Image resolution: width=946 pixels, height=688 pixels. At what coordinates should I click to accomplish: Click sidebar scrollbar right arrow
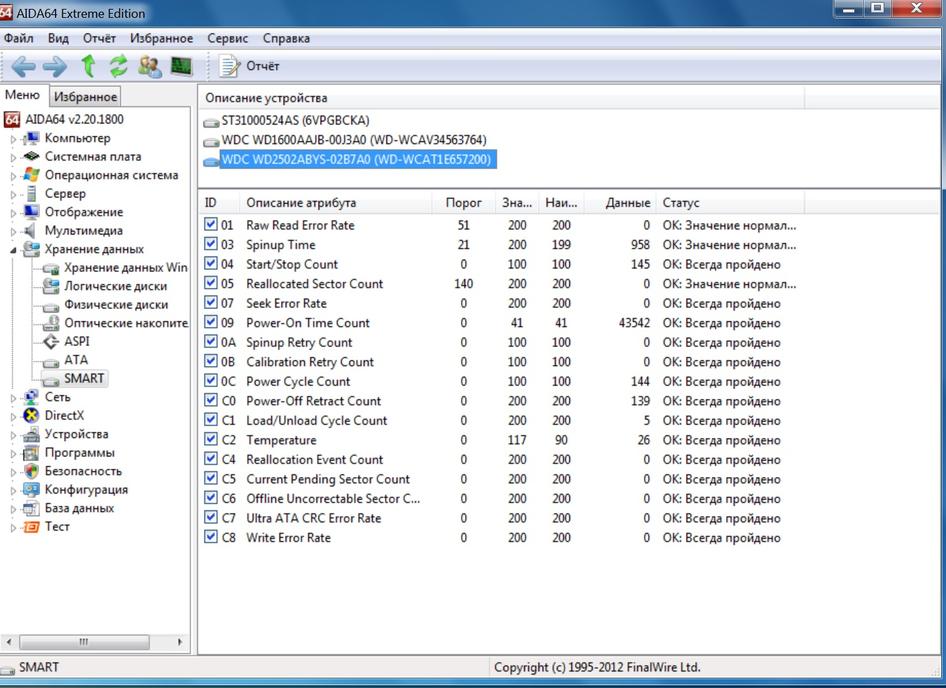point(180,642)
